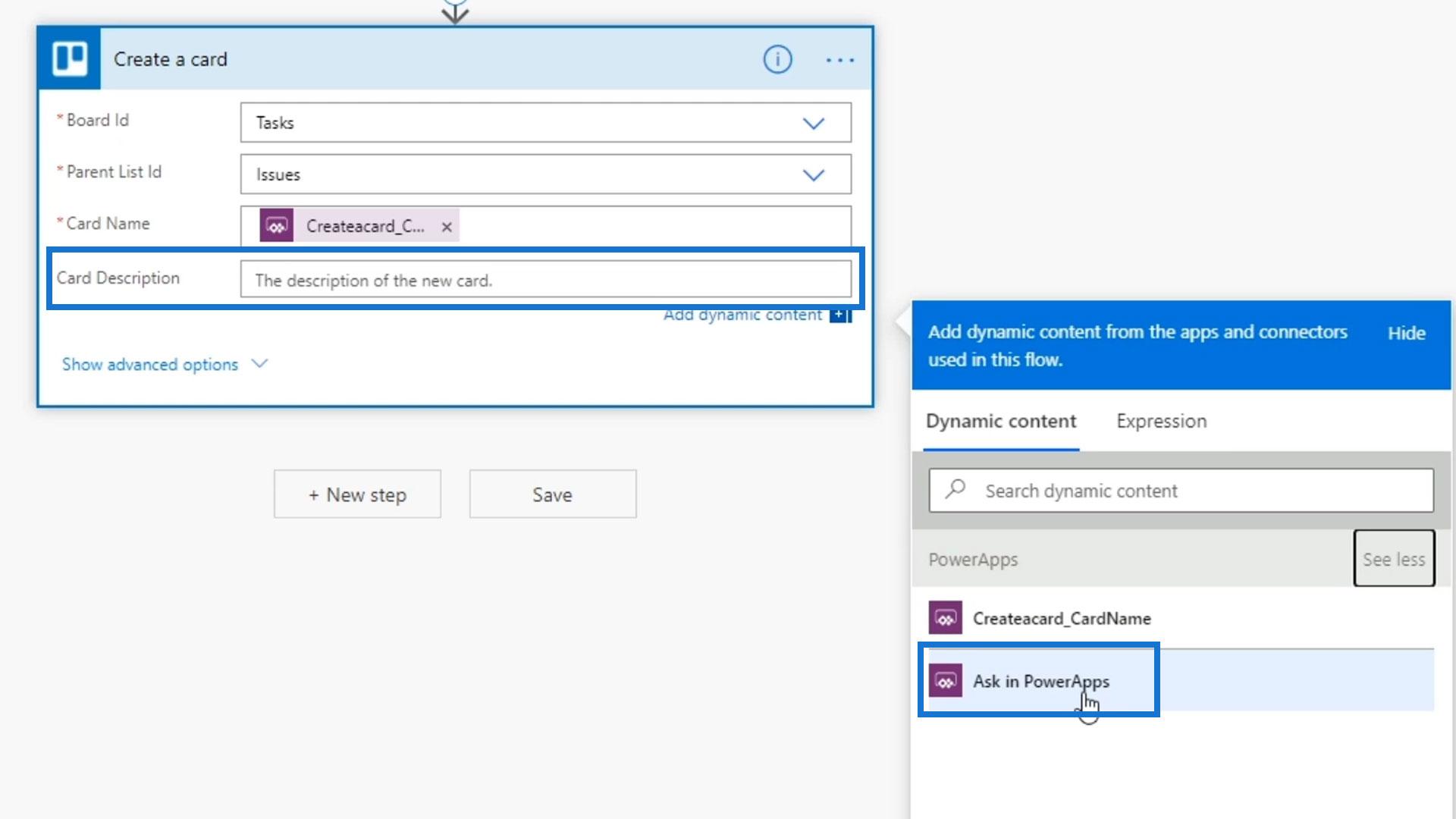Open the three-dot menu of Create a card
The height and width of the screenshot is (819, 1456).
coord(839,60)
